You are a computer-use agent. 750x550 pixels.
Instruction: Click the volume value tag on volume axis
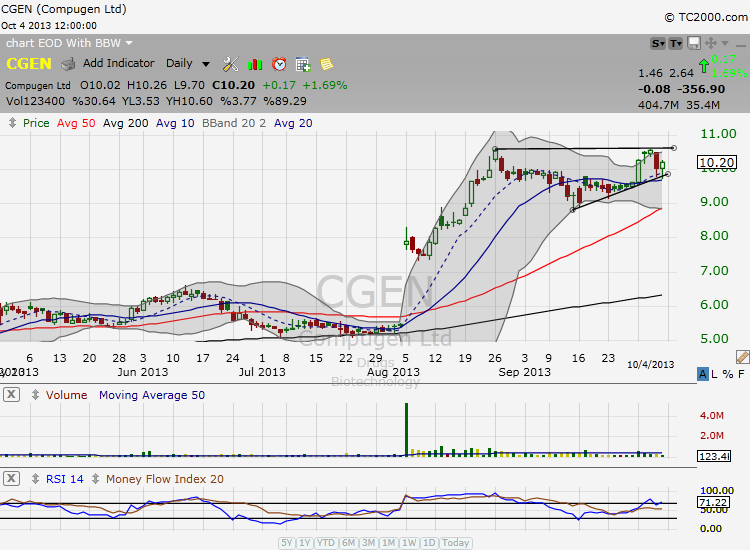tap(714, 456)
